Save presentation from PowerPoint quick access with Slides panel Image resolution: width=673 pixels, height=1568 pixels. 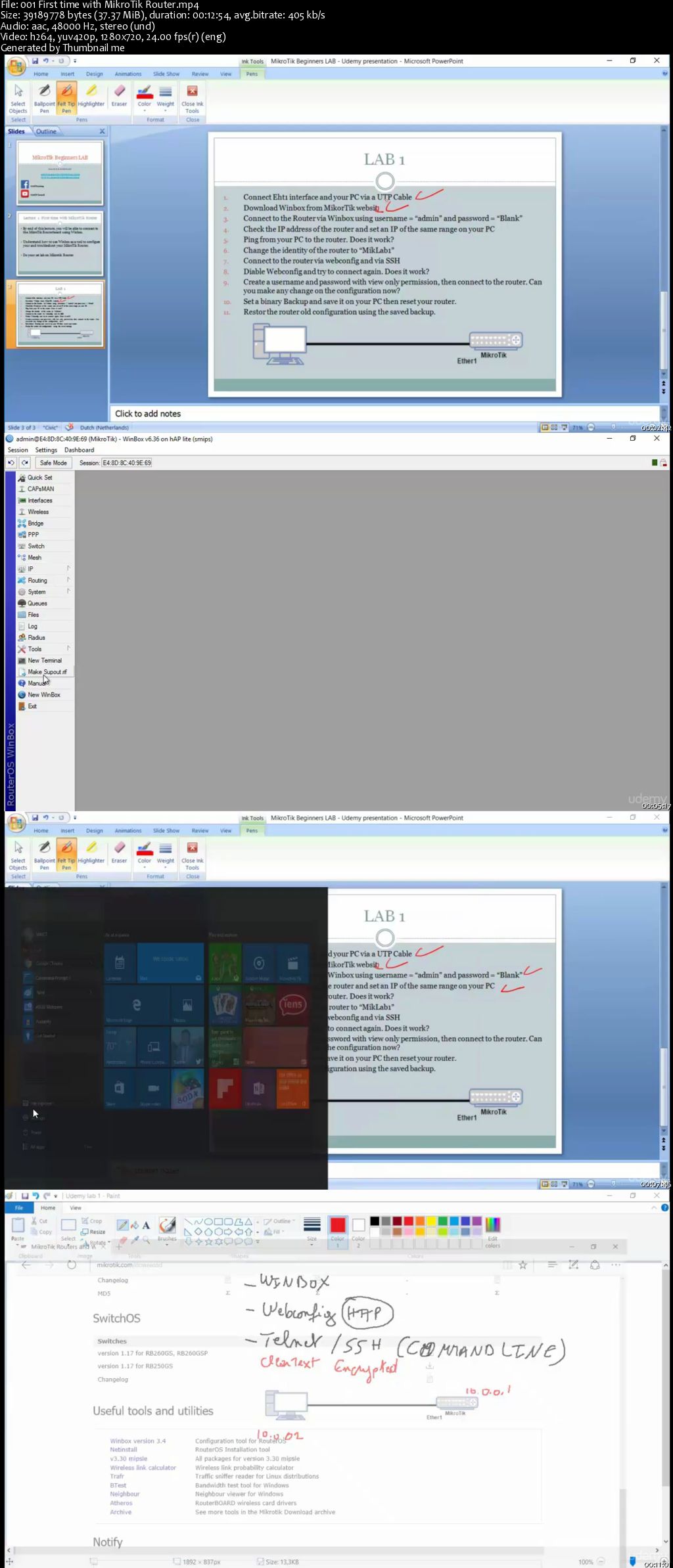[x=35, y=61]
